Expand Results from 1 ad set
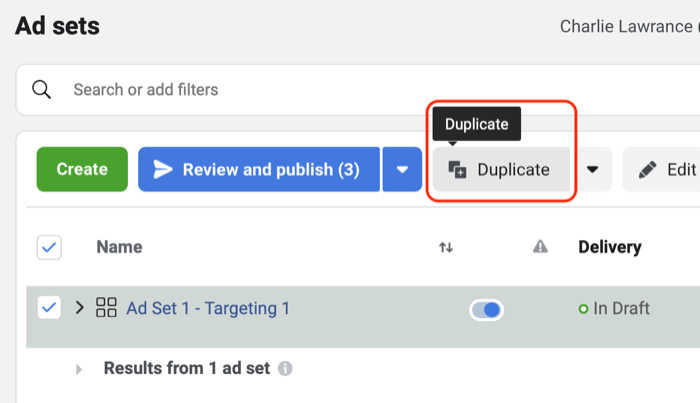 79,369
